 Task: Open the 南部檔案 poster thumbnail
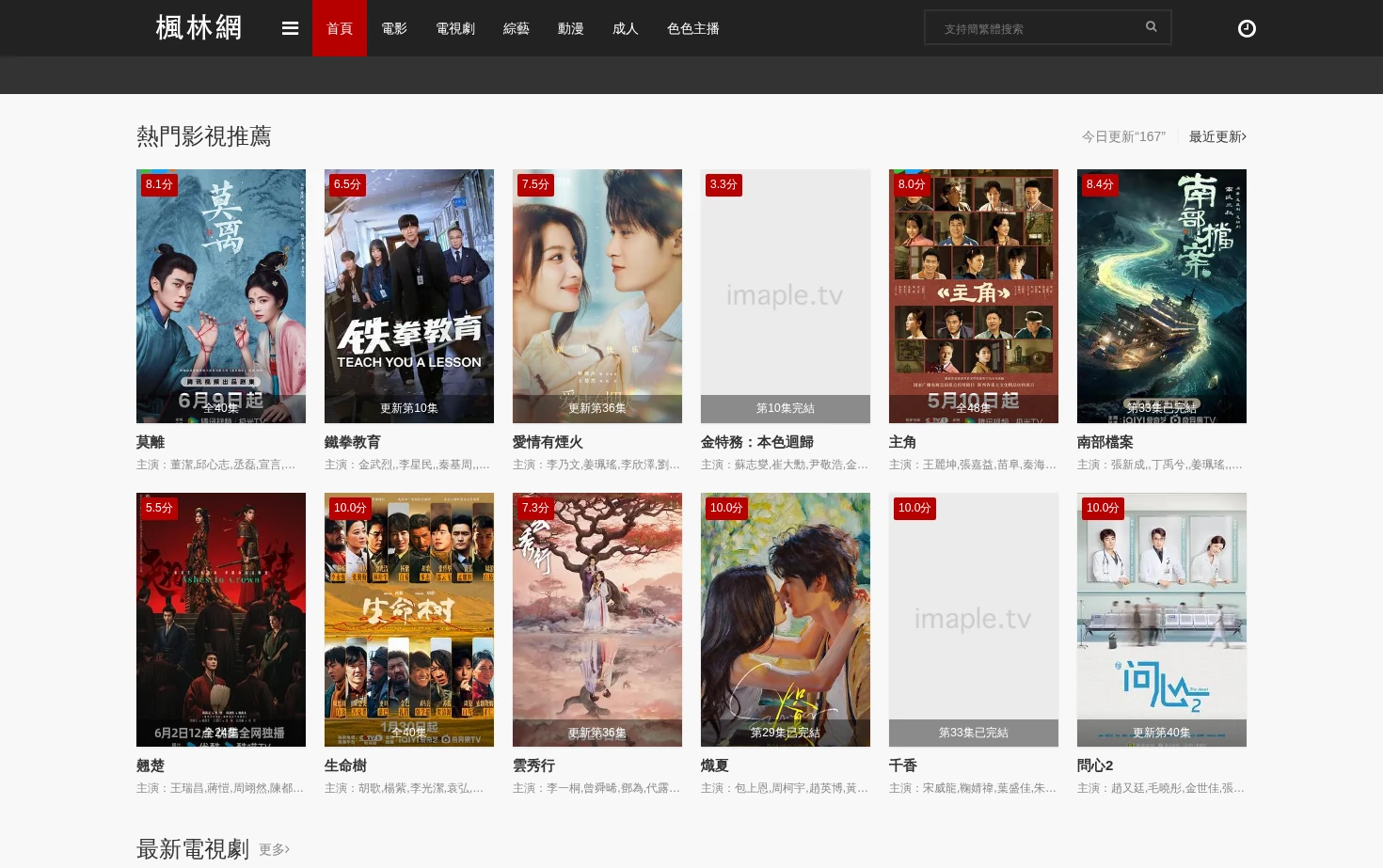pos(1162,296)
